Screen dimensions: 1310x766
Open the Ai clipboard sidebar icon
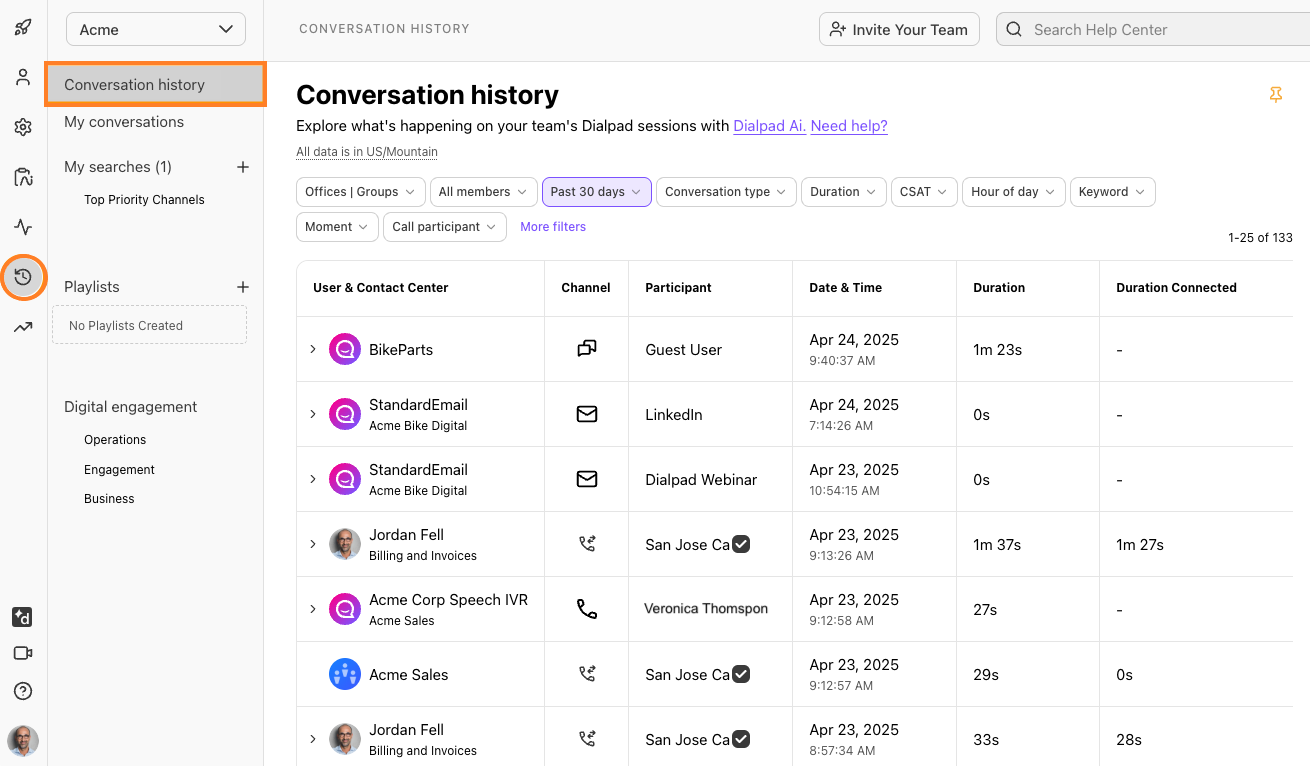click(23, 177)
